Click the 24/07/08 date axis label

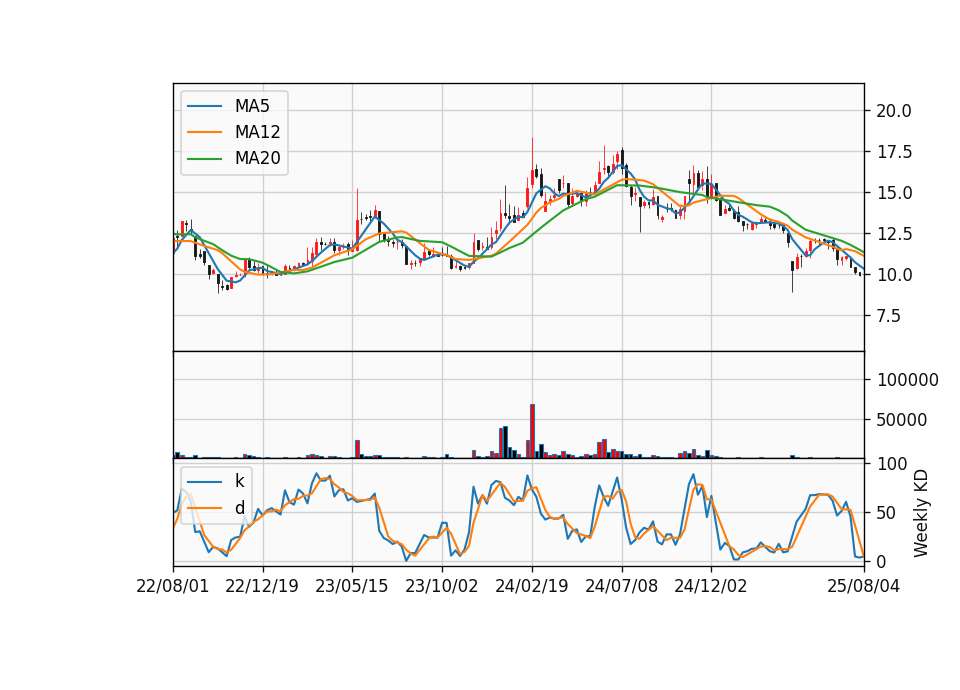(621, 586)
